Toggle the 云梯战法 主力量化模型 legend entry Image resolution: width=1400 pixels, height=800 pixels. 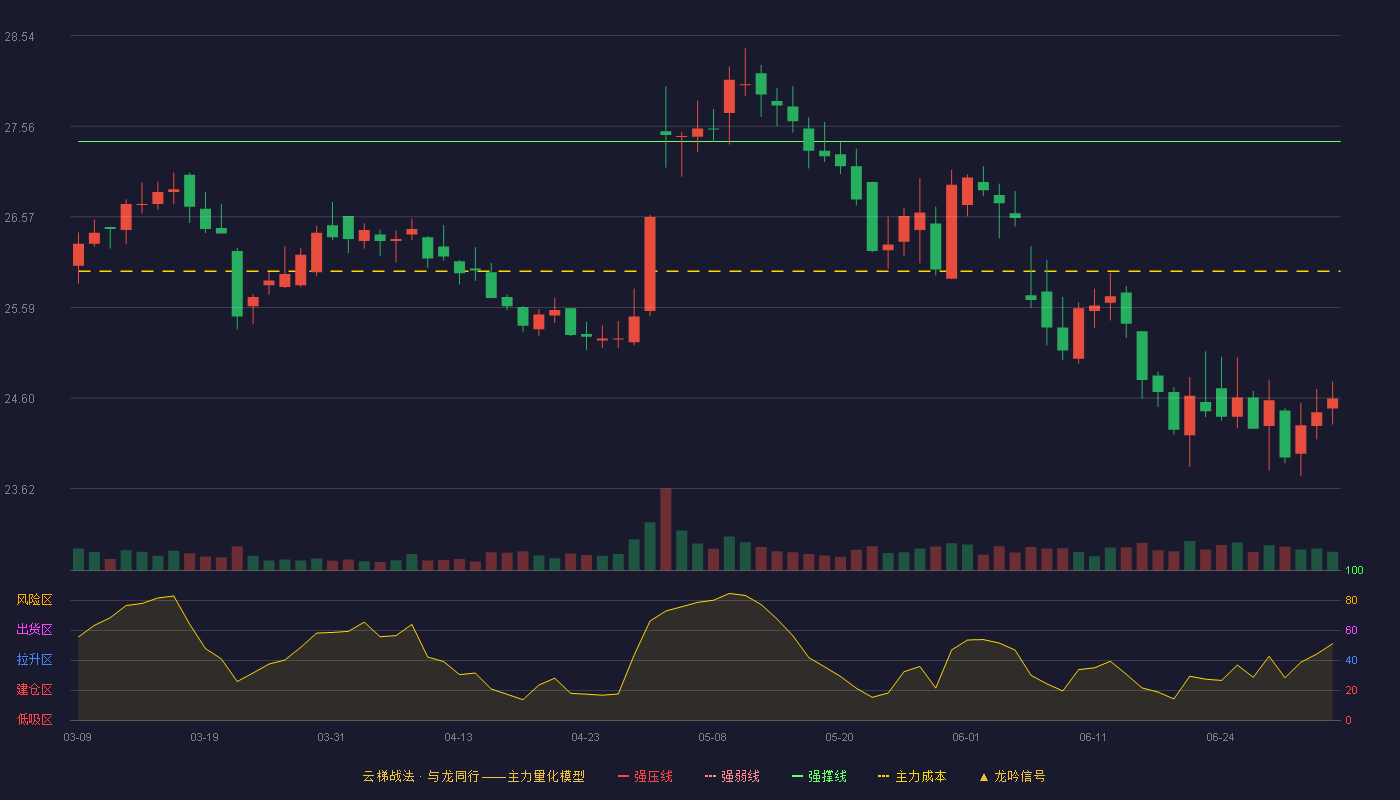(473, 776)
